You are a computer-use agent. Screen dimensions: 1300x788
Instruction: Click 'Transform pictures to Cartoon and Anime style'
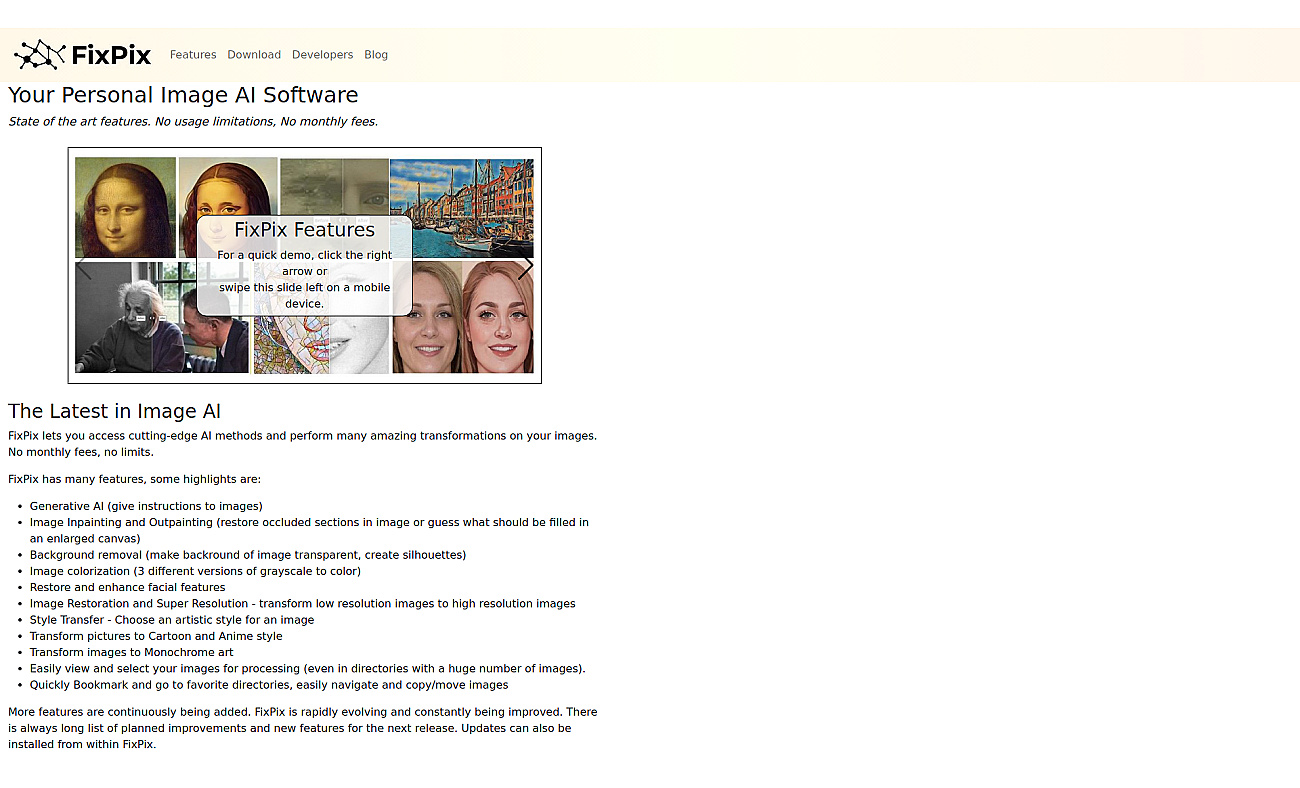[x=156, y=636]
